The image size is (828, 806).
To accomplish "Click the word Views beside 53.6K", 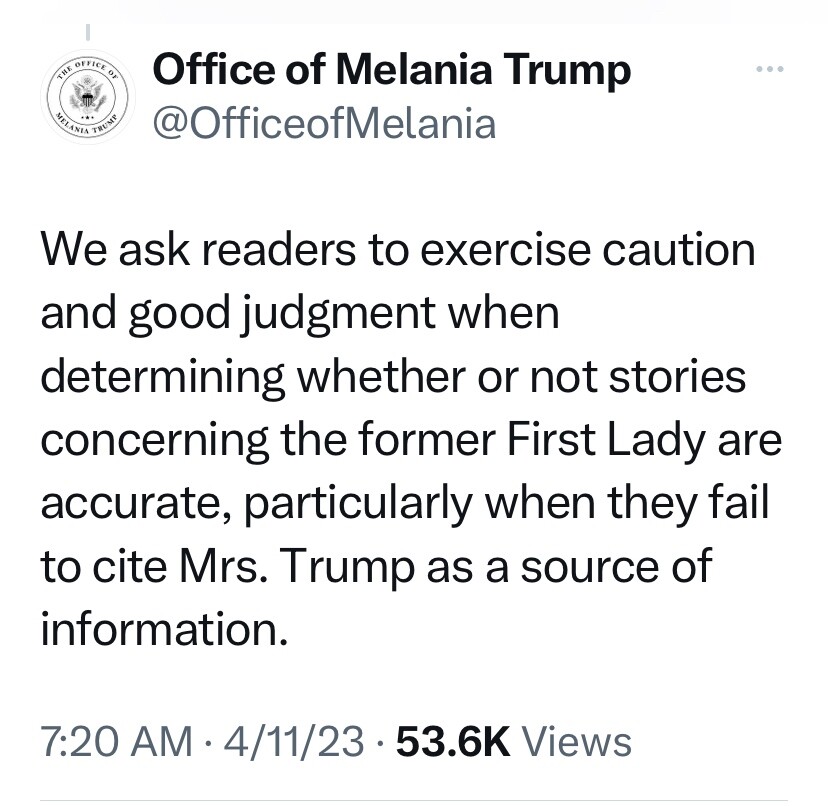I will pyautogui.click(x=577, y=741).
